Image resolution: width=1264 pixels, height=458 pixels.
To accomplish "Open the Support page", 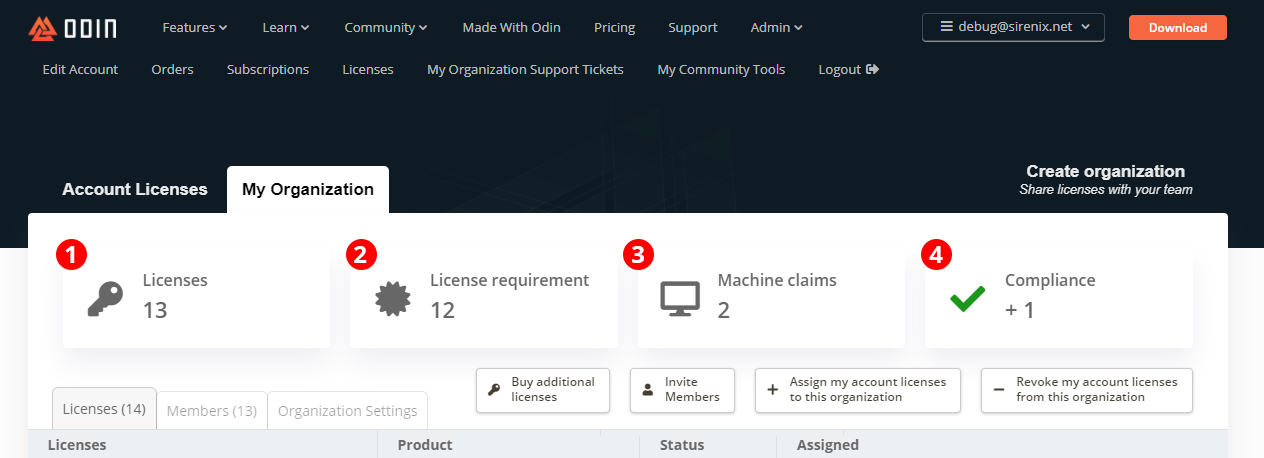I will 693,28.
